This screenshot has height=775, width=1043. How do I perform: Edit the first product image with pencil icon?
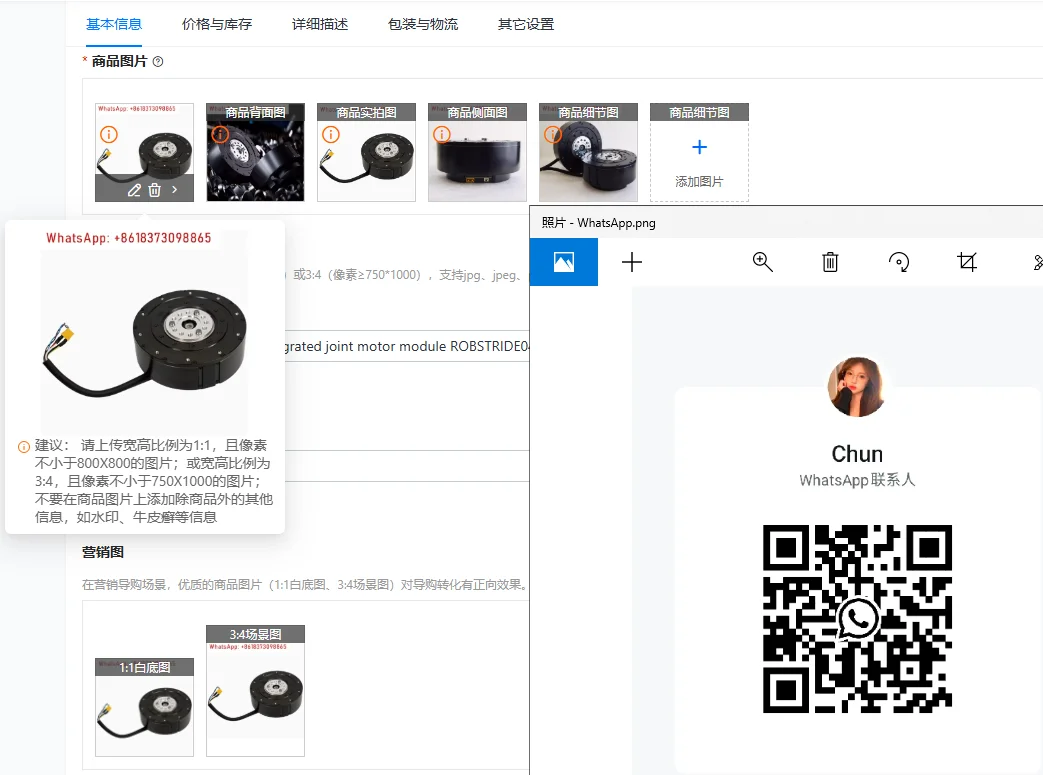[x=134, y=190]
